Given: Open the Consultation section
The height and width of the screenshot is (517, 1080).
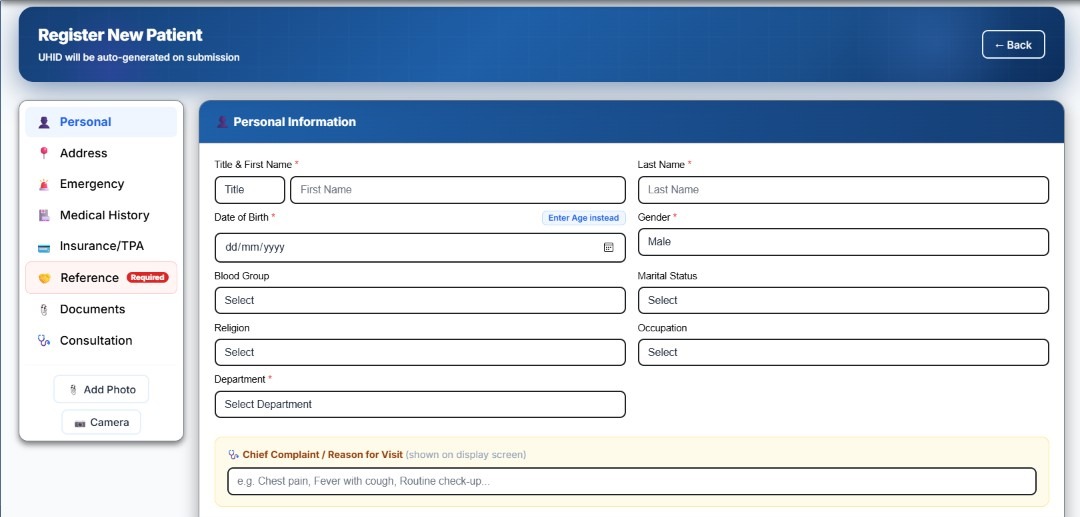Looking at the screenshot, I should 101,340.
